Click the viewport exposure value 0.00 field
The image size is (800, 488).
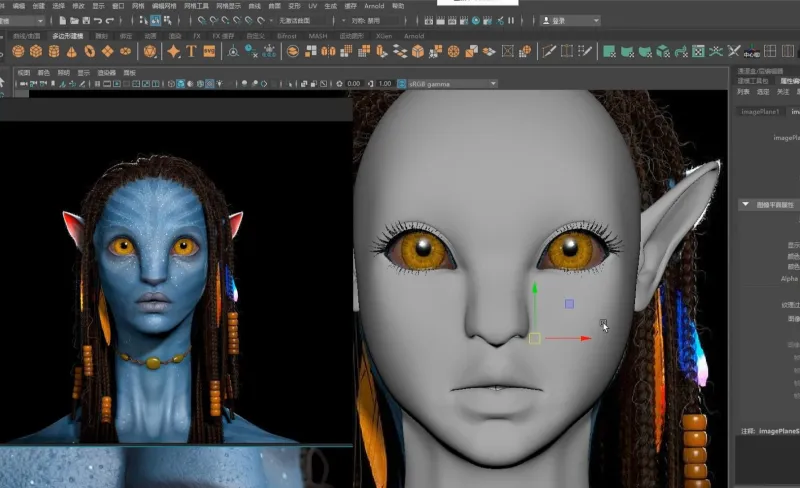click(x=354, y=84)
